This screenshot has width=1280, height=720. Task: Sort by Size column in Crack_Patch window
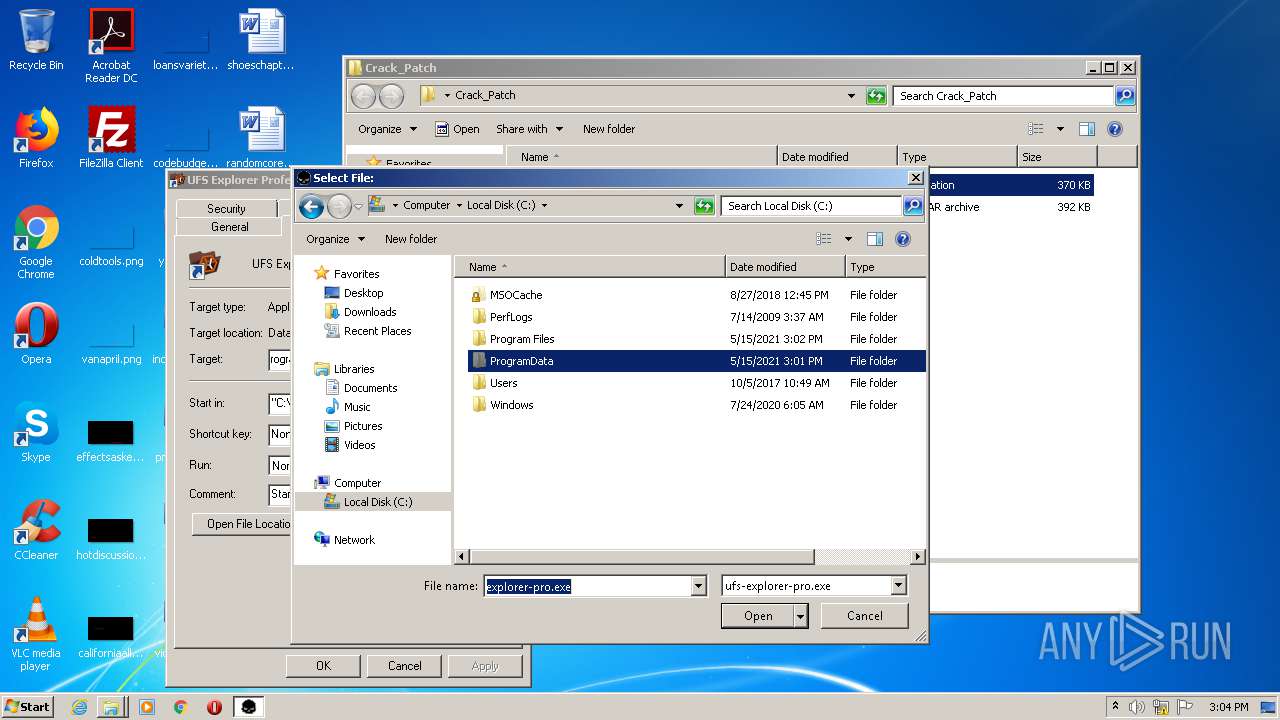[1057, 157]
